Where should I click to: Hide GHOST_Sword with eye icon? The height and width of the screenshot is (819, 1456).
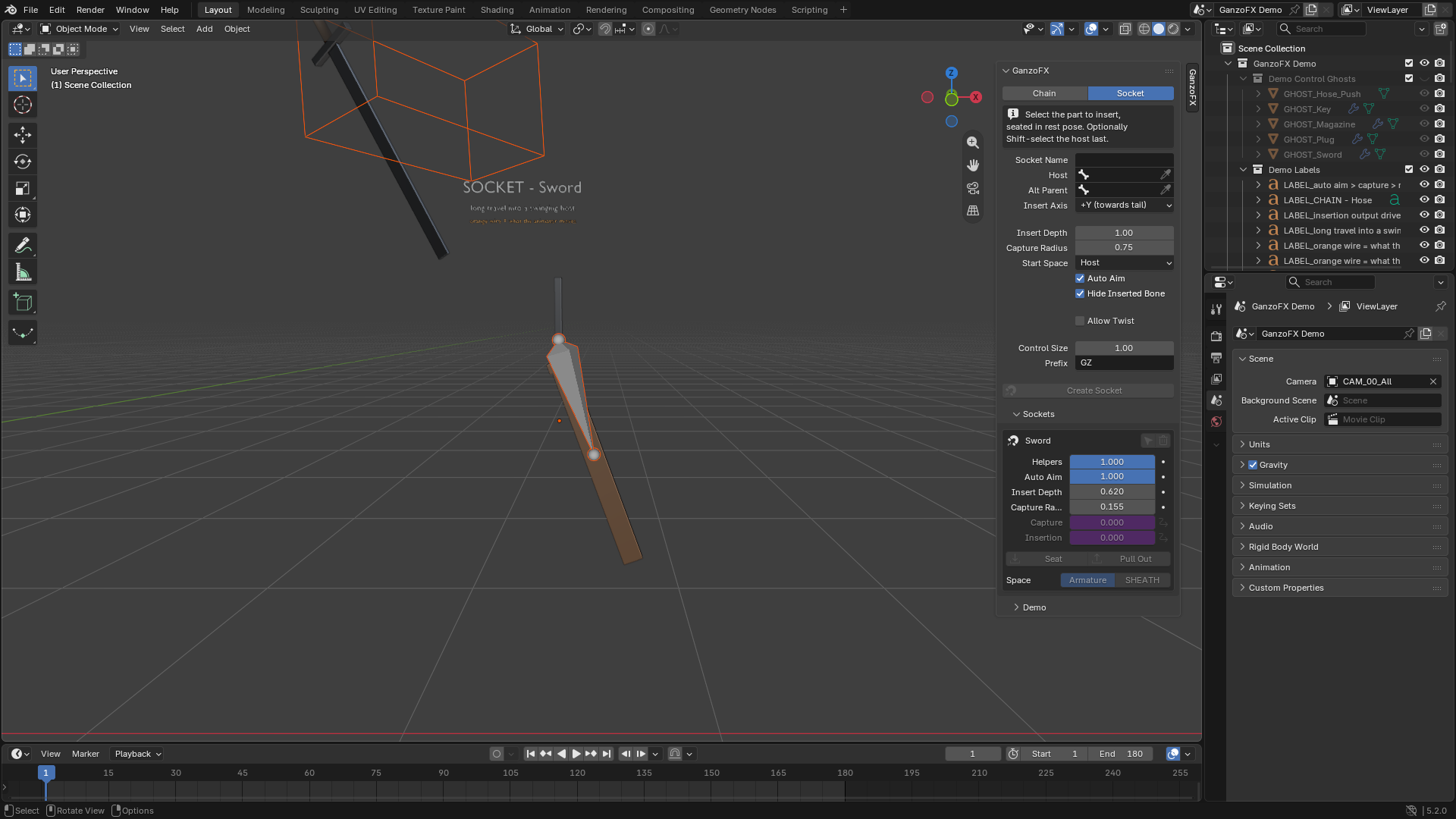pos(1424,155)
